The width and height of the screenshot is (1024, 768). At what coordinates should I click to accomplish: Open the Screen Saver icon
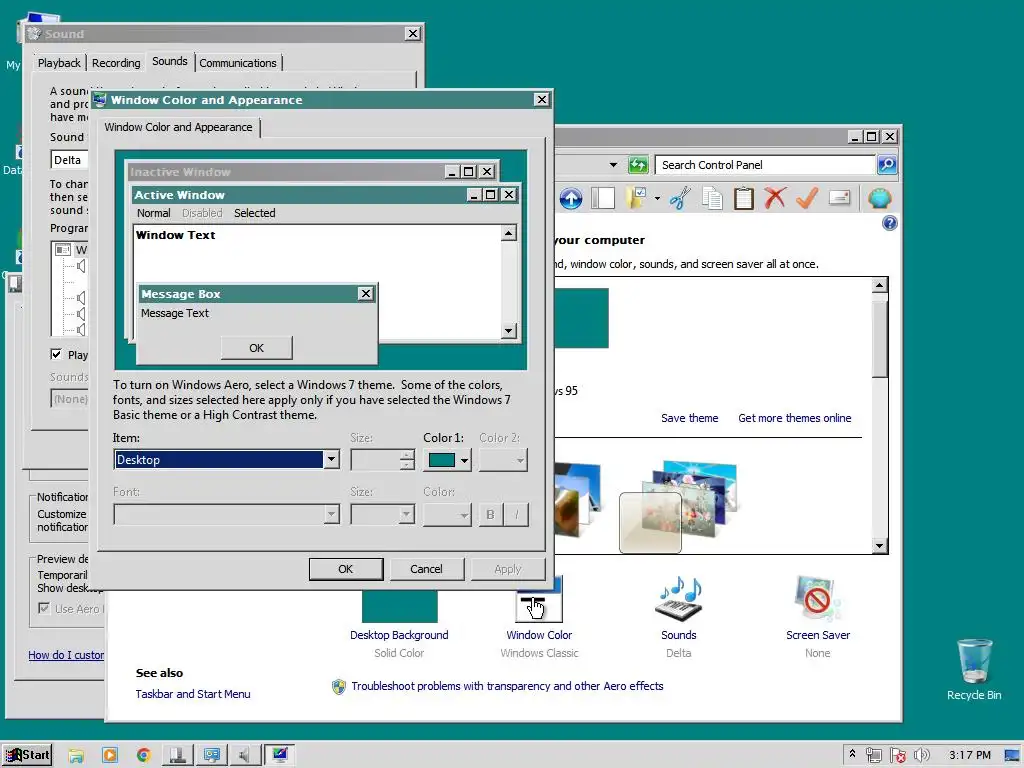point(817,598)
